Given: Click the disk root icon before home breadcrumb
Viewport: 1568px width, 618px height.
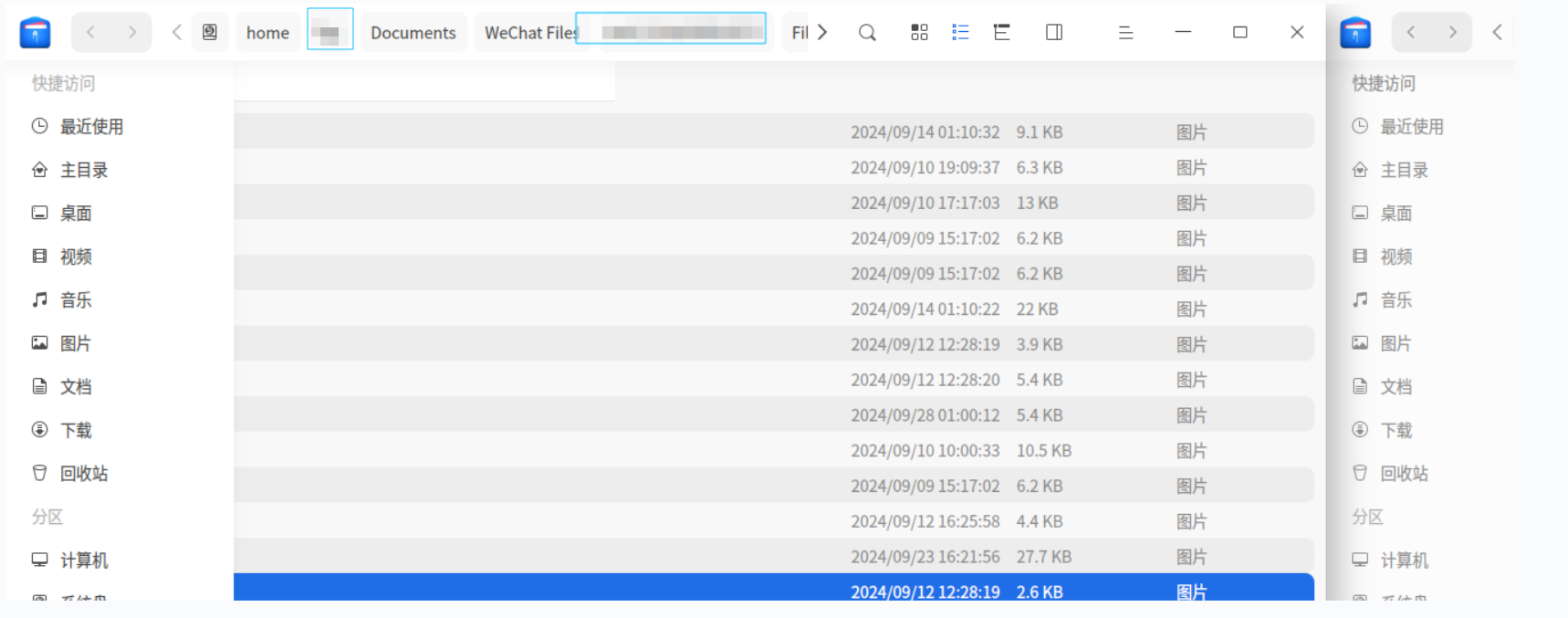Looking at the screenshot, I should (210, 33).
